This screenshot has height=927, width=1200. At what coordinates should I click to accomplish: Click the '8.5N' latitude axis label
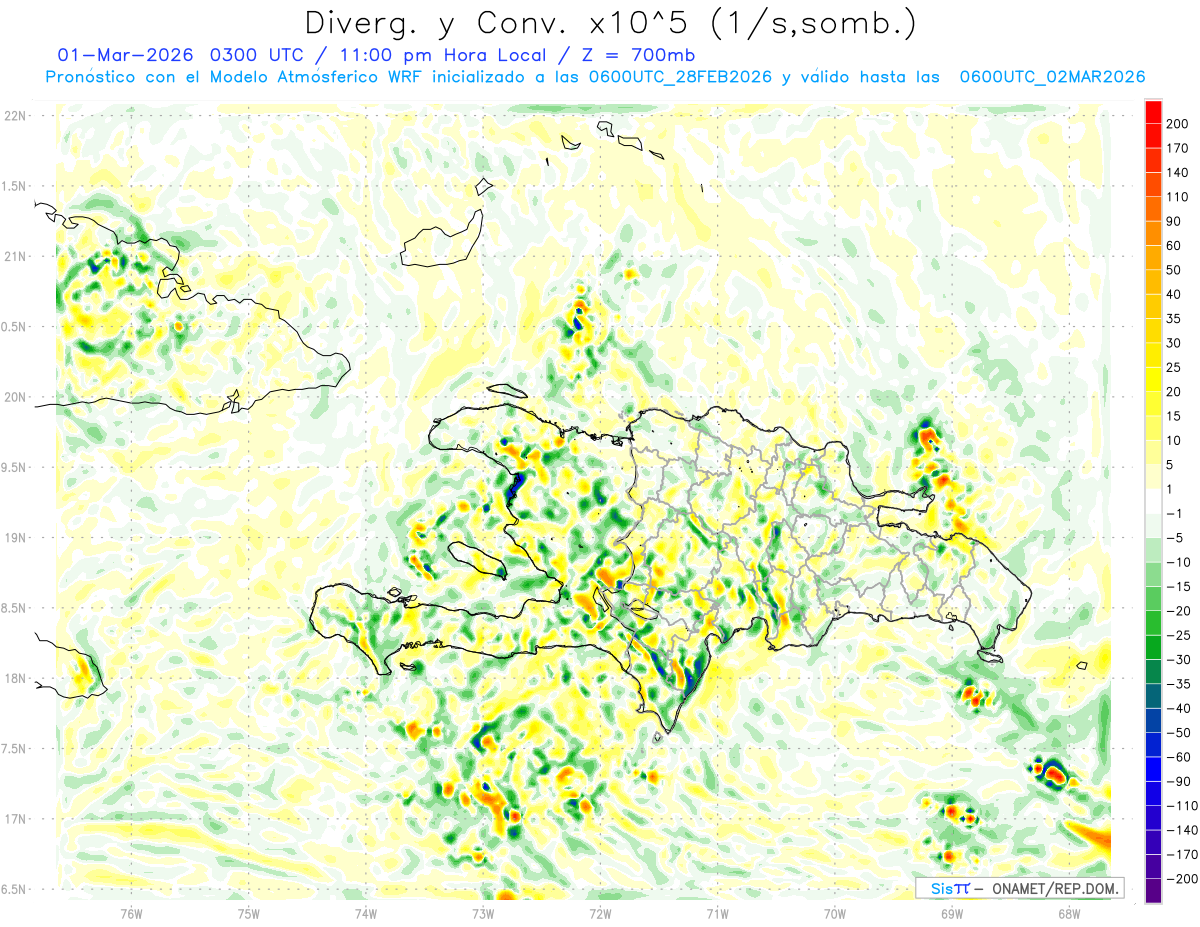(x=15, y=608)
